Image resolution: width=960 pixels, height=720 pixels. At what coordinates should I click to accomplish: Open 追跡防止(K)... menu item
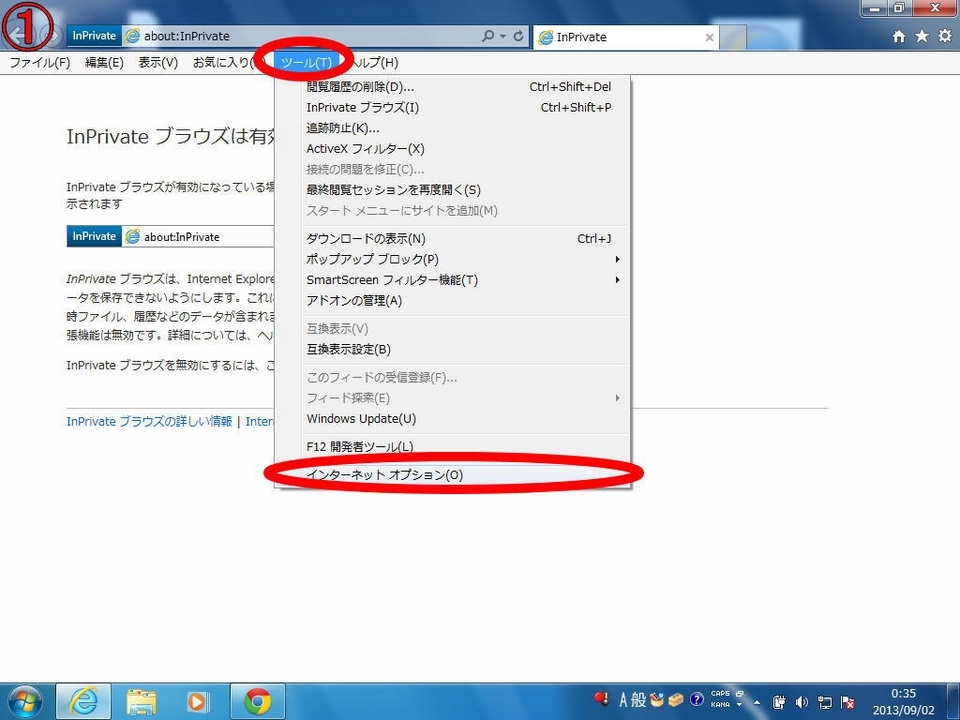(x=452, y=128)
